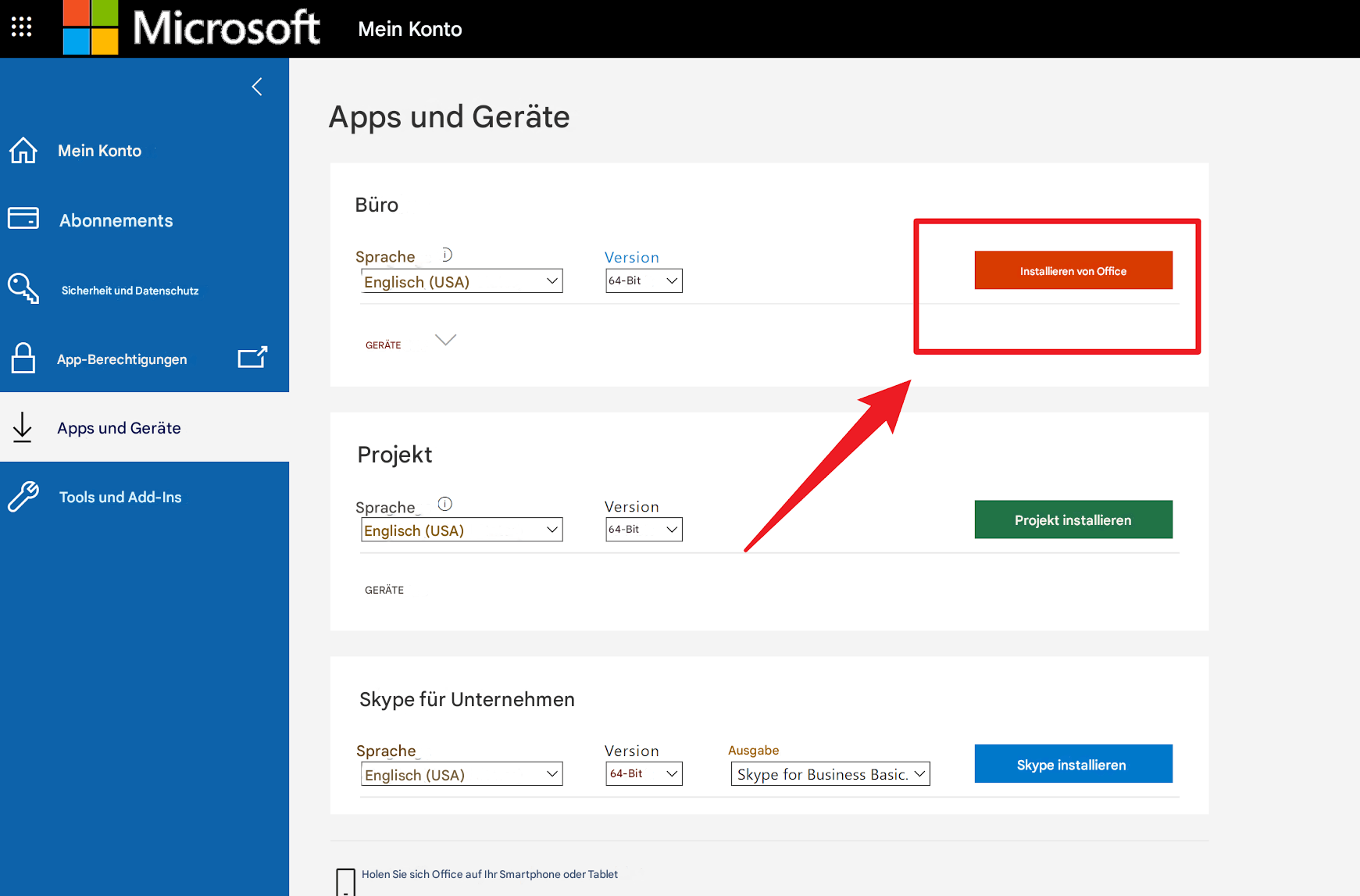The height and width of the screenshot is (896, 1360).
Task: Go to Abonnements in the sidebar
Action: (x=116, y=220)
